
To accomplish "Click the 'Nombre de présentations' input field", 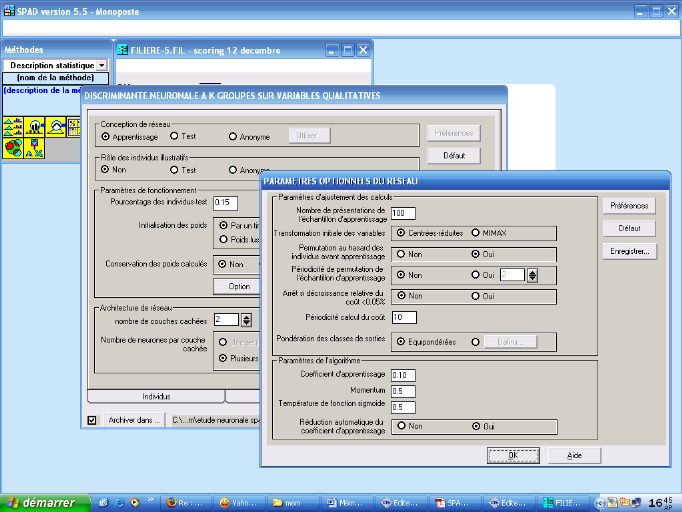I will click(403, 213).
